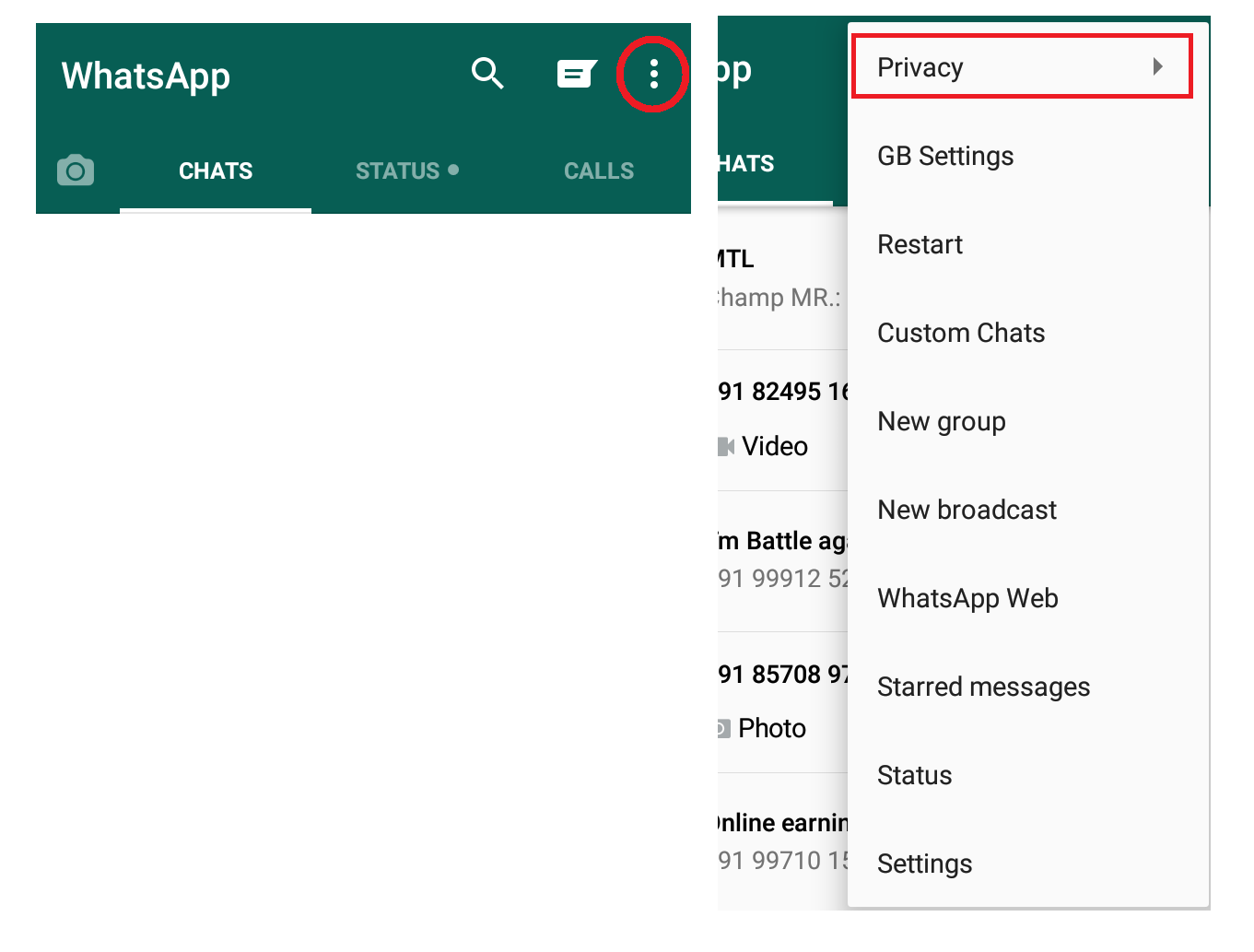Open the MTL chat at the top
This screenshot has width=1254, height=952.
tap(782, 278)
